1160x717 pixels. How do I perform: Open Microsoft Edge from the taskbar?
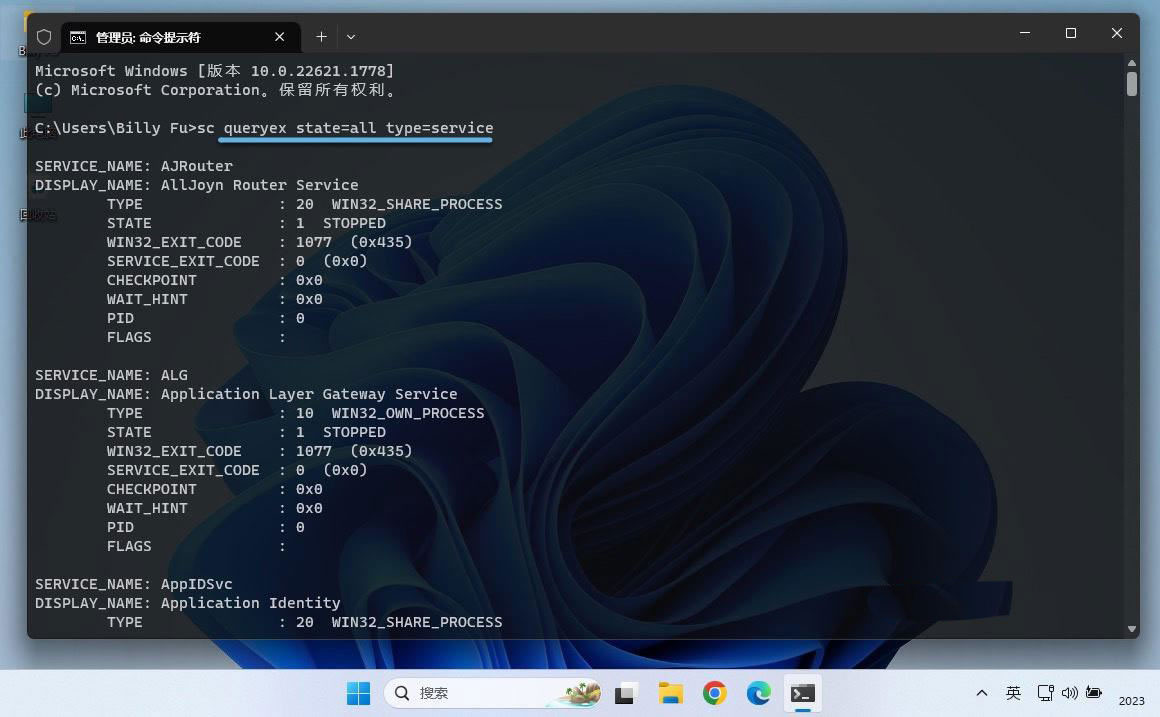click(758, 693)
